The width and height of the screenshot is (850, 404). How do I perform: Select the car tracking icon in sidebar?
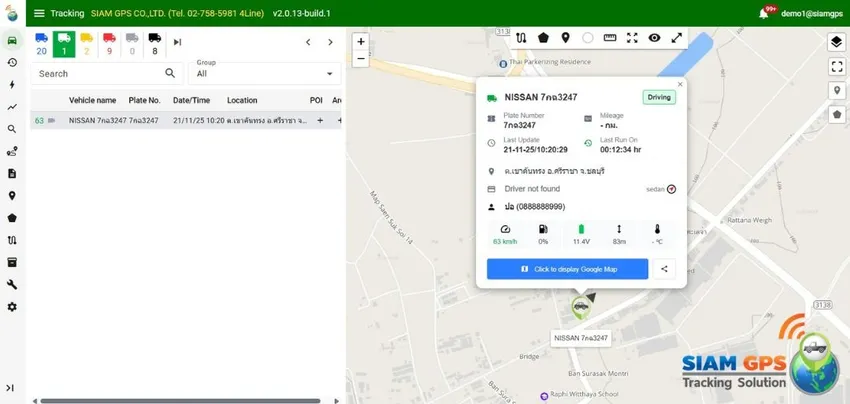pos(12,40)
